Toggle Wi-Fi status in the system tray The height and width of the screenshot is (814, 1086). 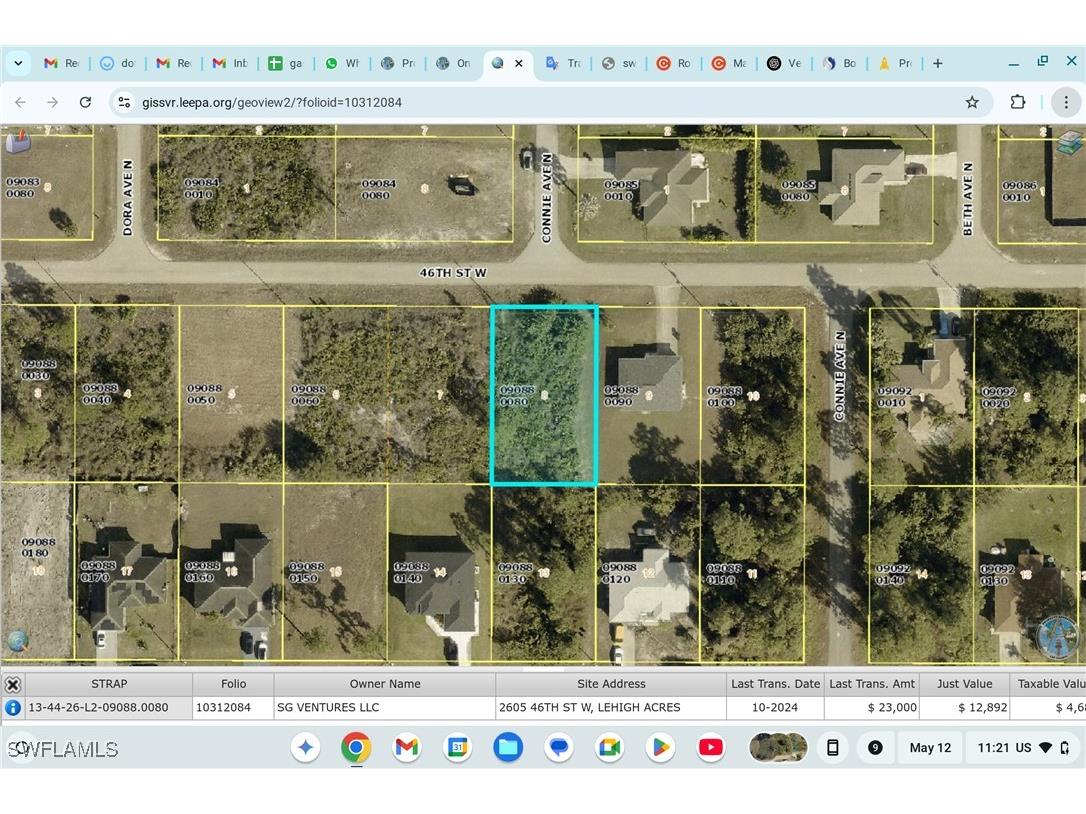click(1047, 747)
